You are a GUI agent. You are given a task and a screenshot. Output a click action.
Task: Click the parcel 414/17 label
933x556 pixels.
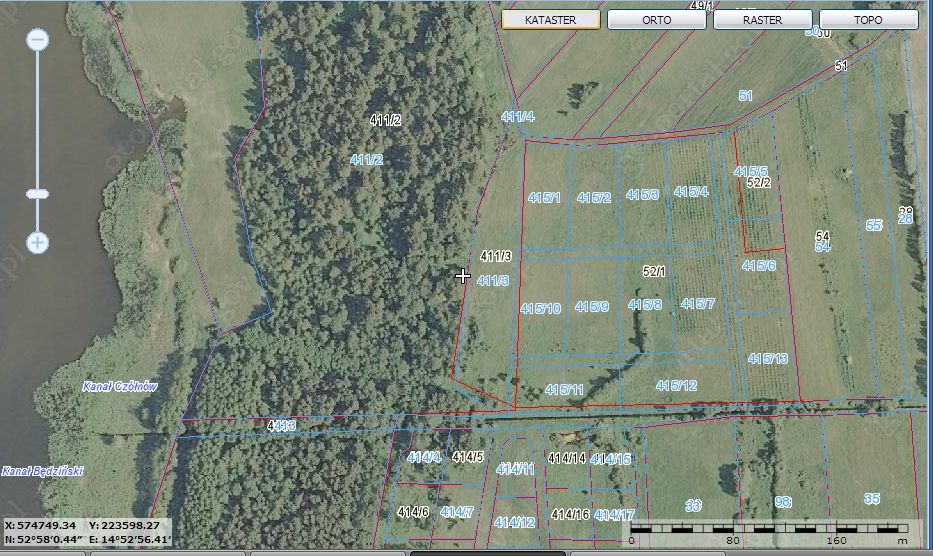[613, 515]
